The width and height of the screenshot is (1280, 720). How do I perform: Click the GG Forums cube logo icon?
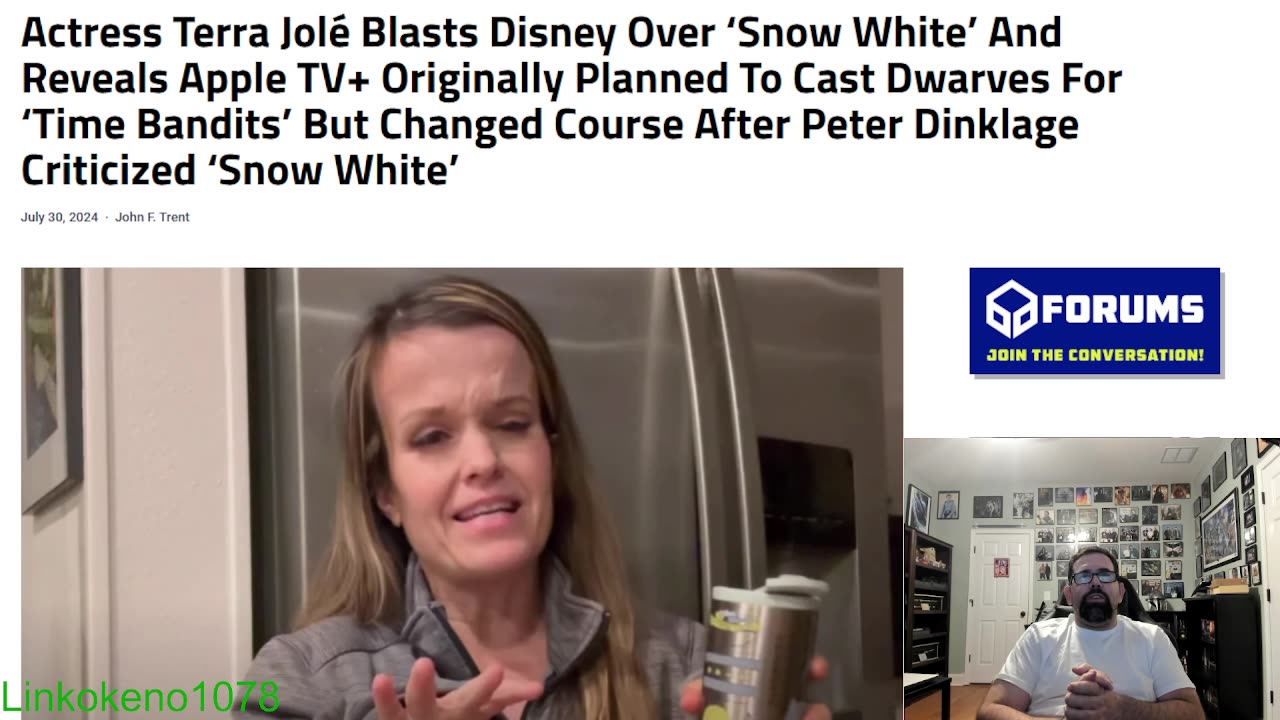coord(1012,310)
